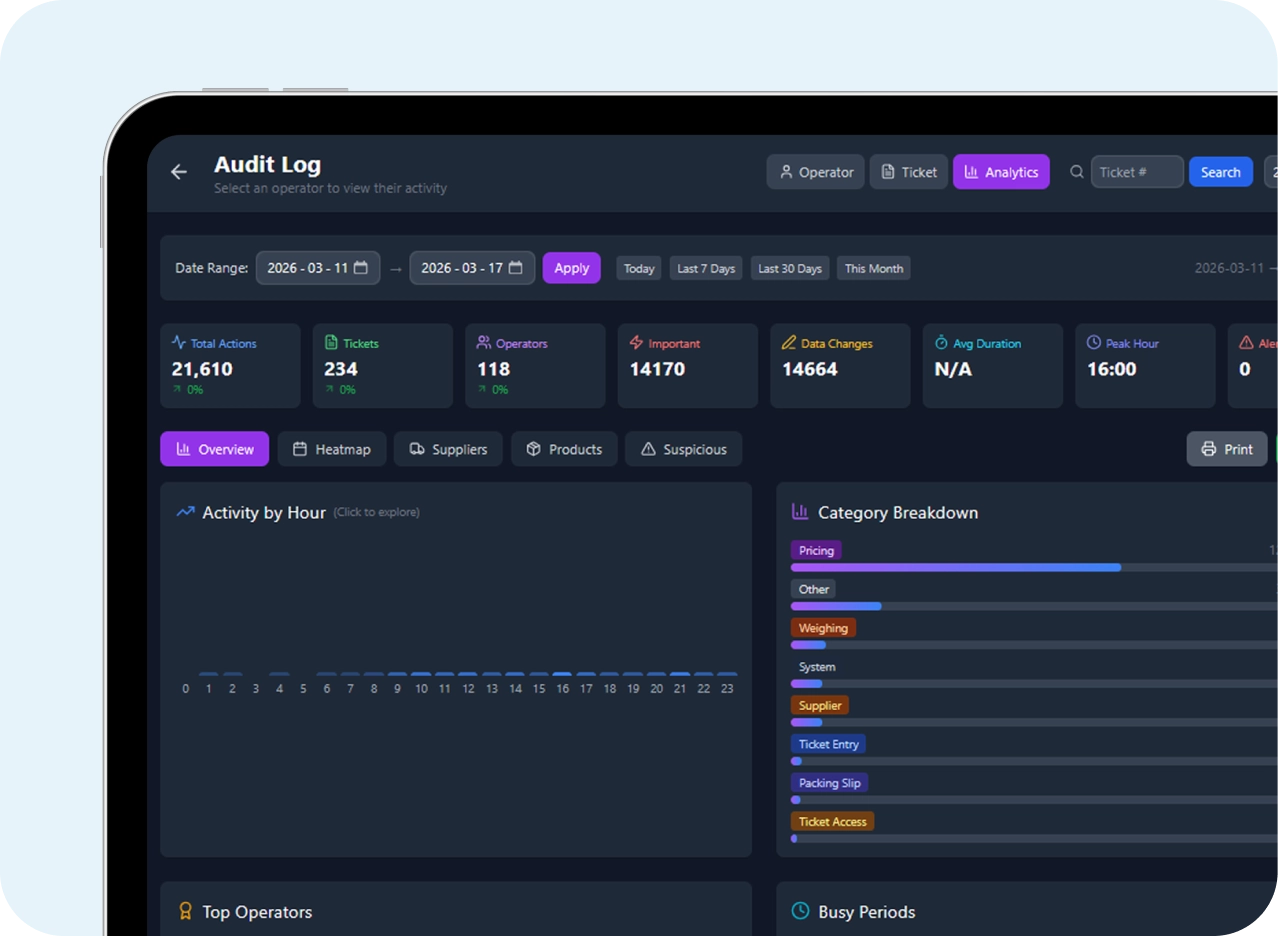Open the start date field 2026-03-11
Screen dimensions: 1278x936
coord(318,268)
